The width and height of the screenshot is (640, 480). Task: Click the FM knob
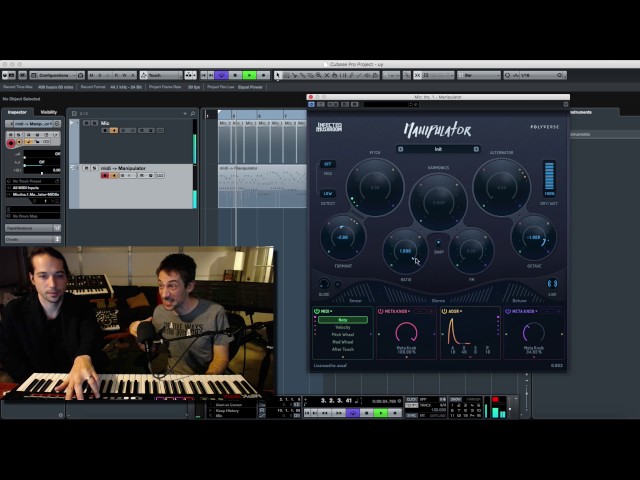coord(471,251)
